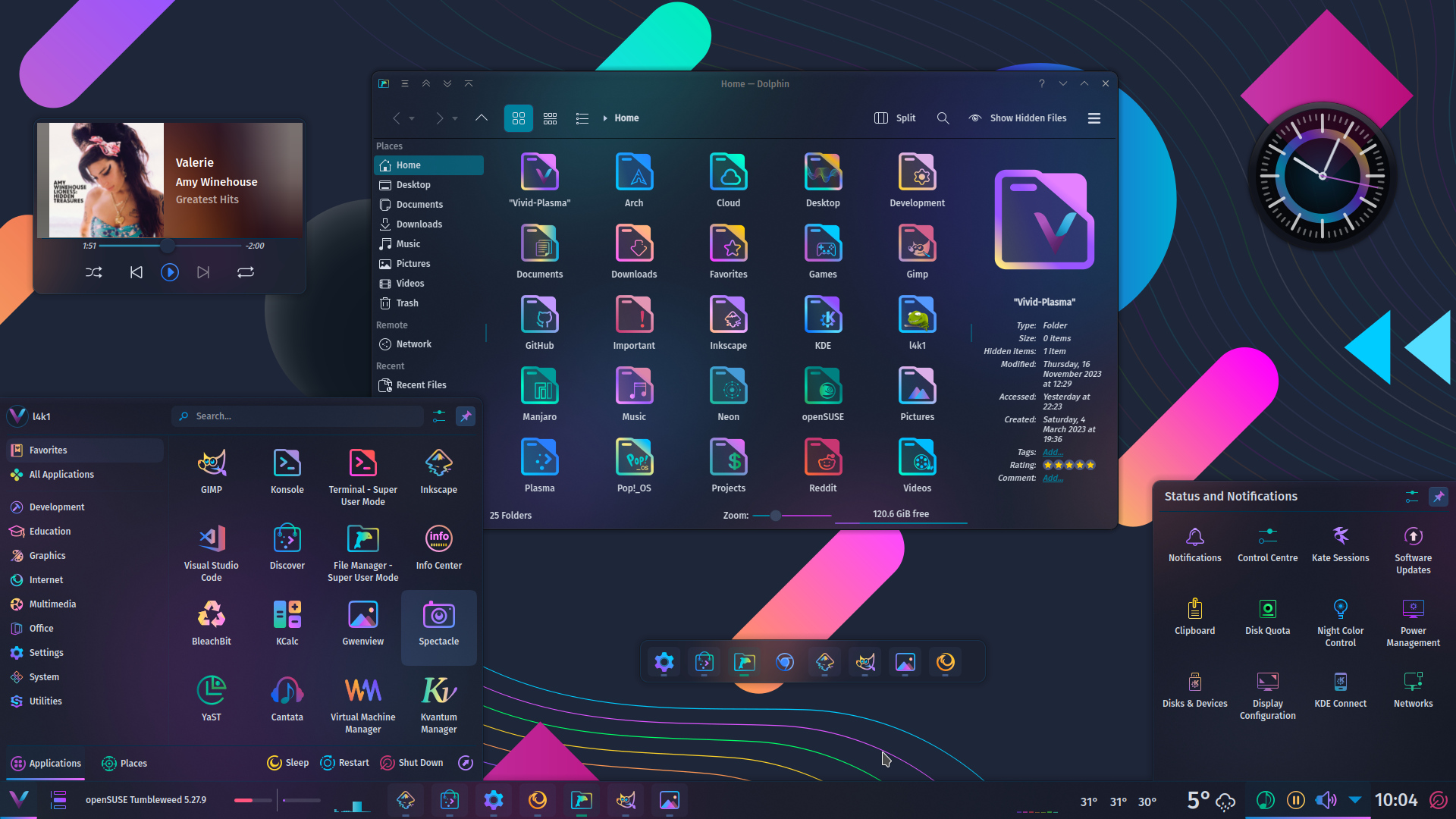Open the Gimp folder in Dolphin
The width and height of the screenshot is (1456, 819).
917,251
